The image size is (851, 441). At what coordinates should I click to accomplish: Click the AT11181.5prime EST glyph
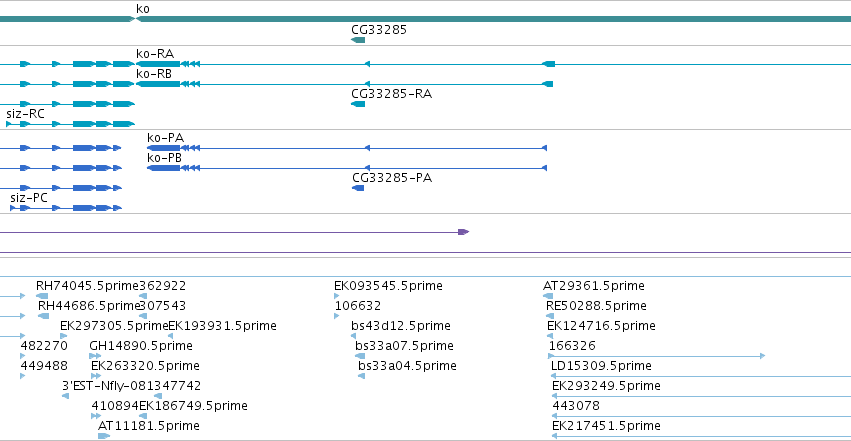pyautogui.click(x=104, y=436)
